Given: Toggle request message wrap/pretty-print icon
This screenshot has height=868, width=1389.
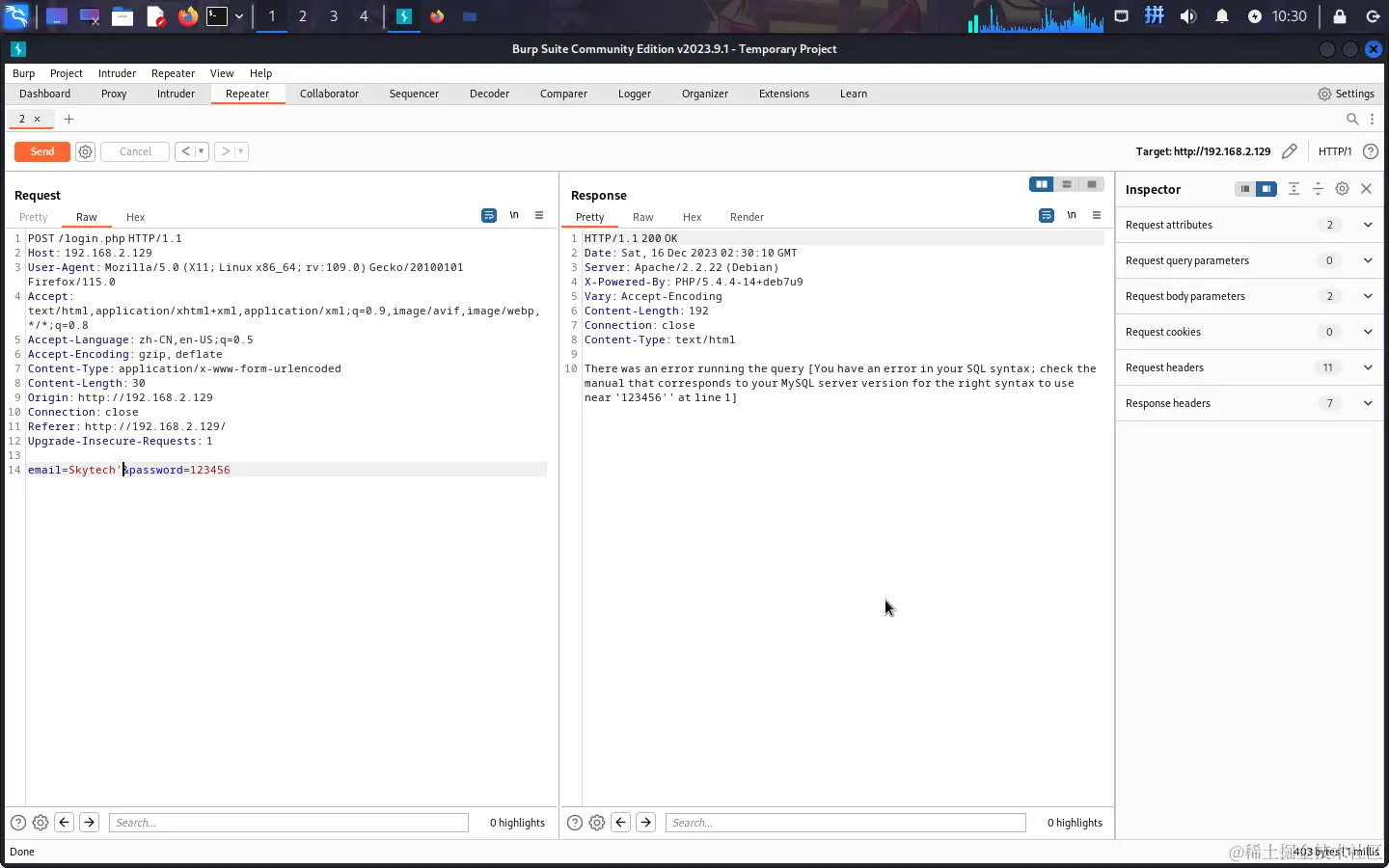Looking at the screenshot, I should 489,215.
